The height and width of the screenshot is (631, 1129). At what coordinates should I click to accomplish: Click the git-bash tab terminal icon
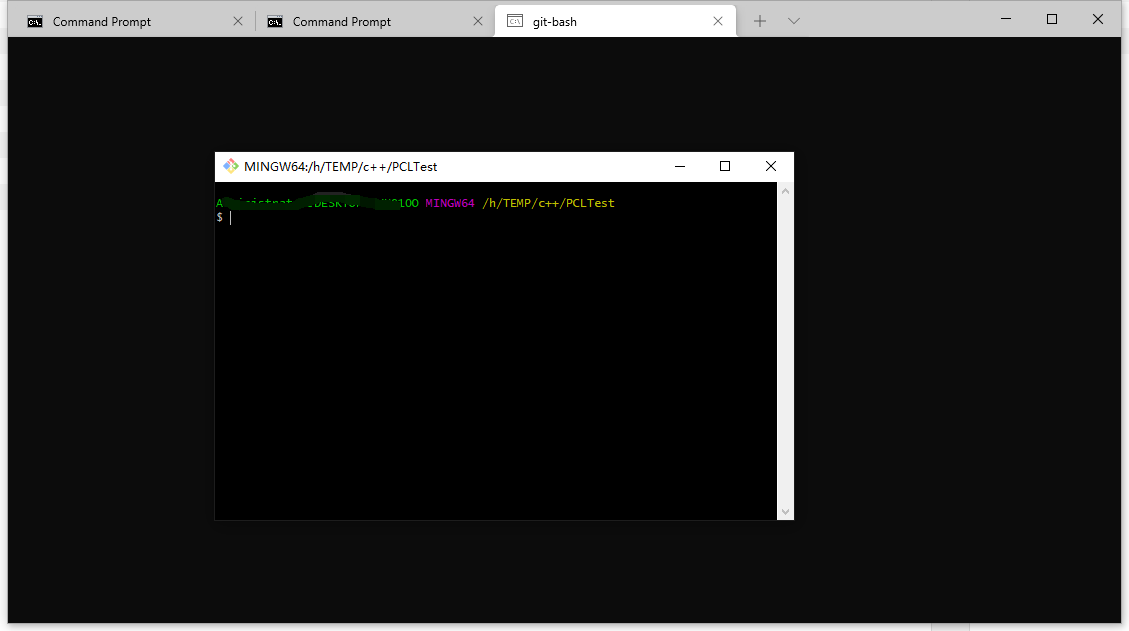[515, 22]
